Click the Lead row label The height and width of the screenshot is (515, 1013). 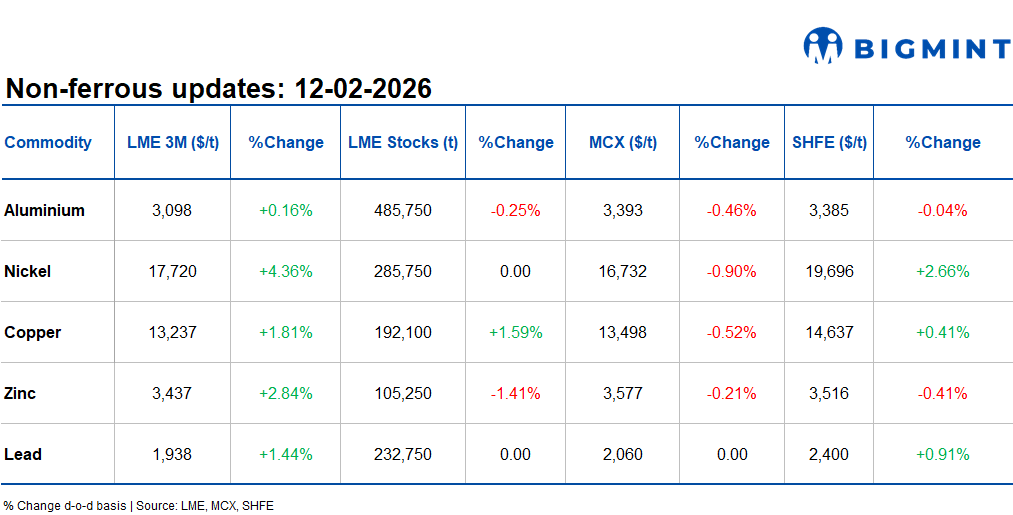[23, 454]
